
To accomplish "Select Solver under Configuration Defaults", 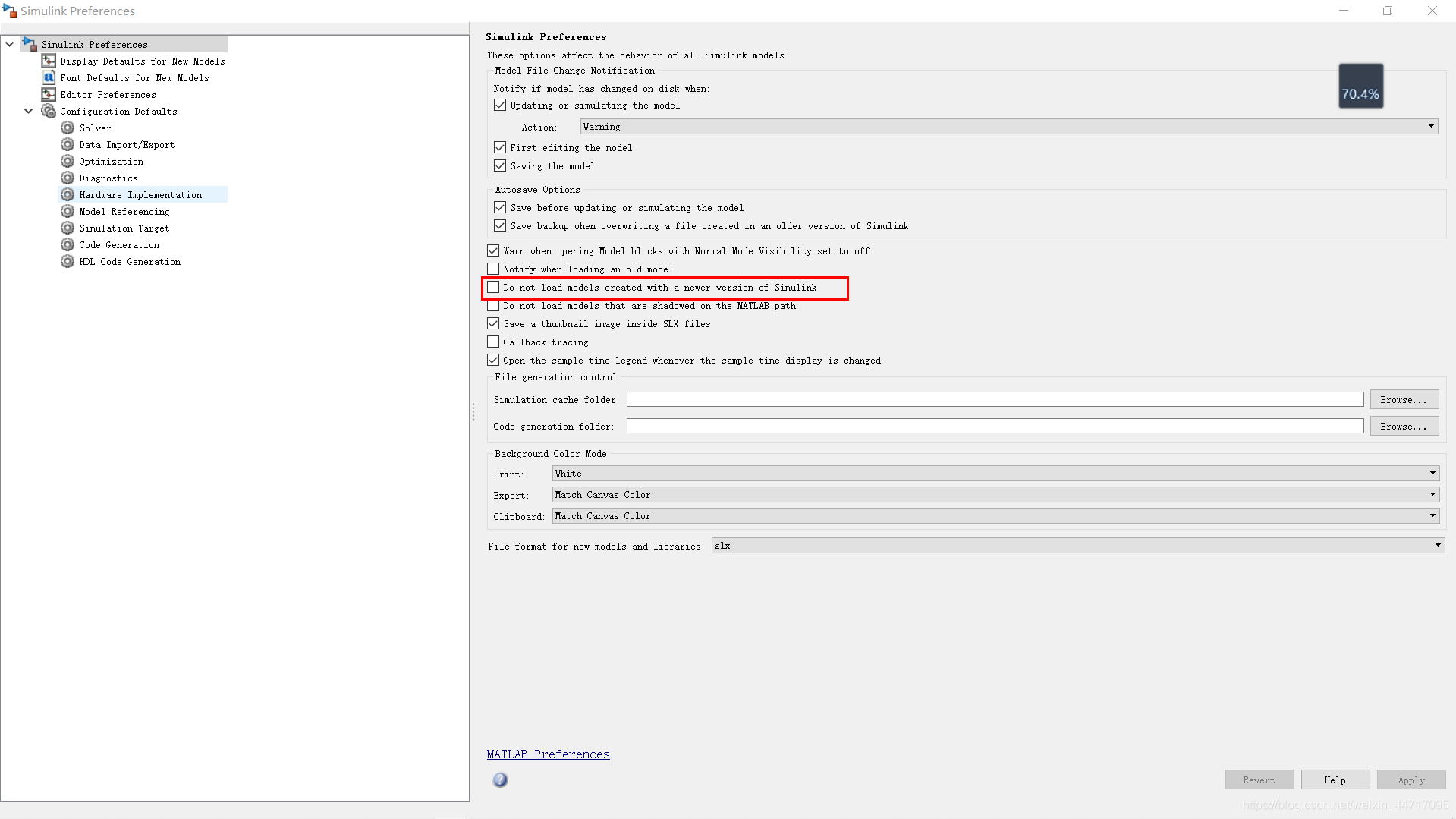I will tap(95, 128).
